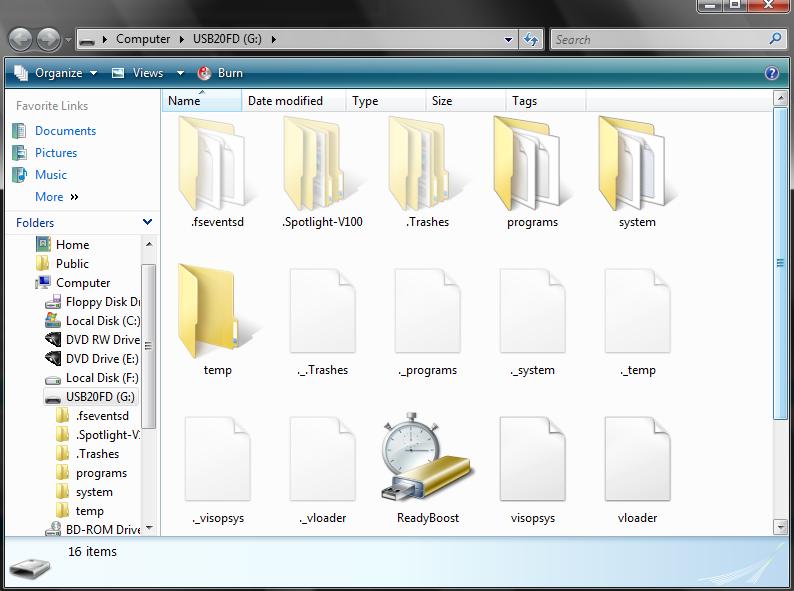Select the ._temp file icon
The image size is (794, 591).
pyautogui.click(x=637, y=311)
